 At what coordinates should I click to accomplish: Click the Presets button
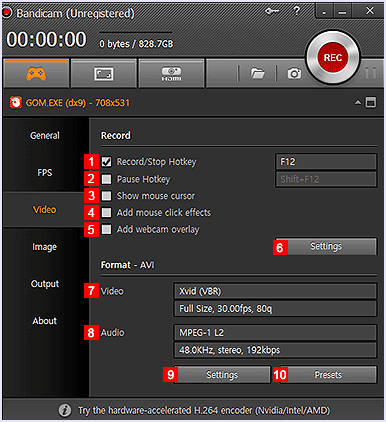click(328, 375)
